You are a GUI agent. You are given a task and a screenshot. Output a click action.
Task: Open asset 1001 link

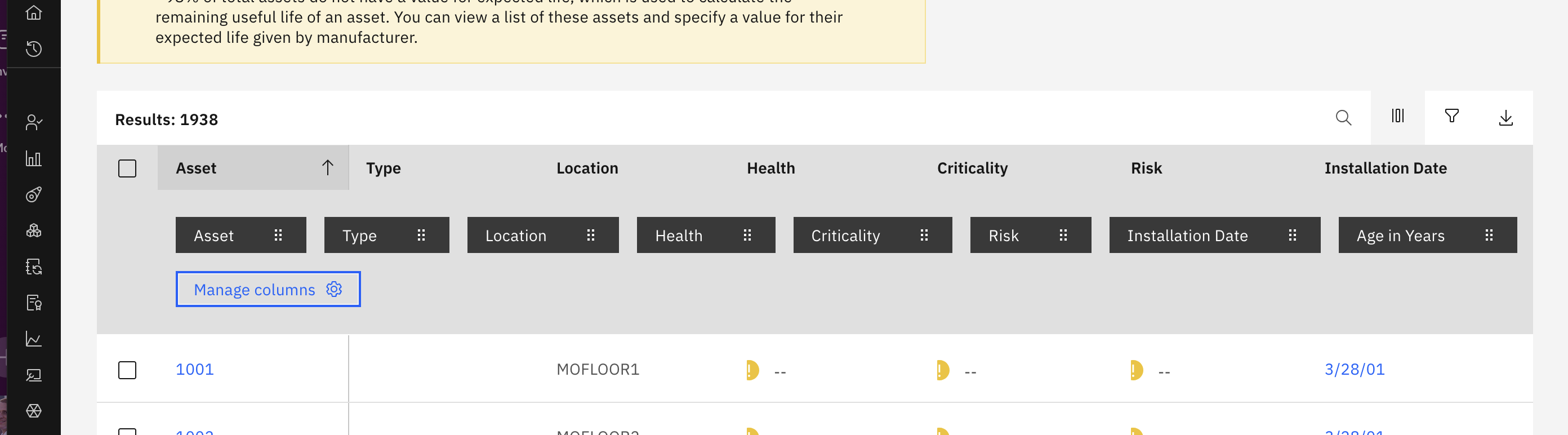coord(195,369)
